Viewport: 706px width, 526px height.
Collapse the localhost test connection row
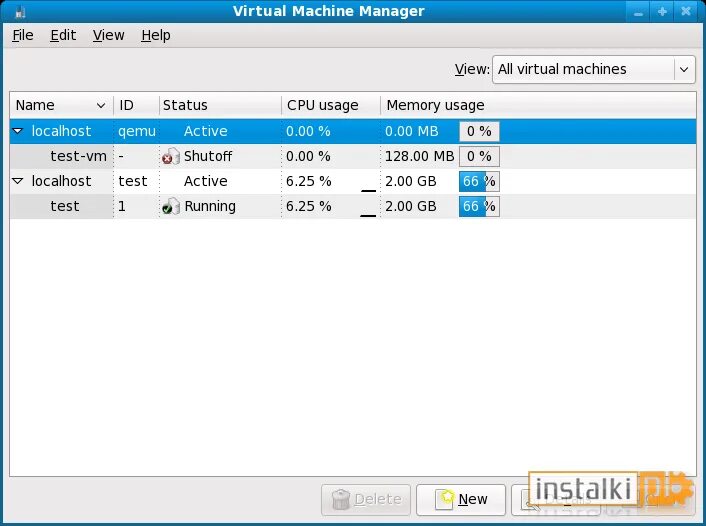18,181
